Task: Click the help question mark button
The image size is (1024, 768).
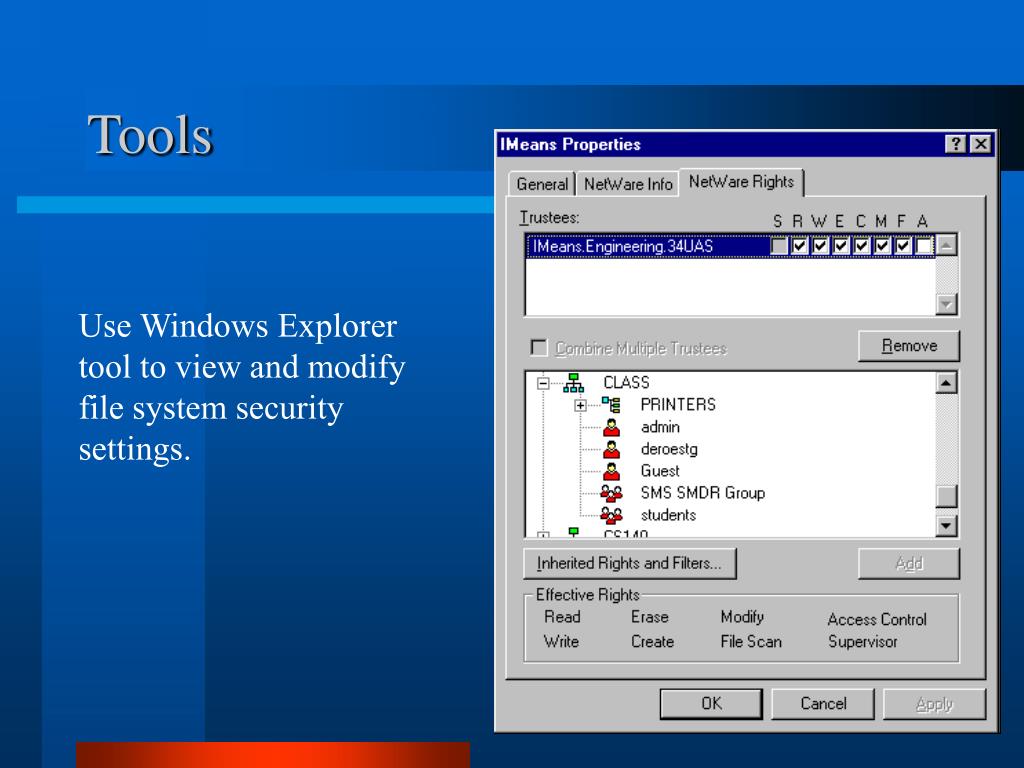Action: click(955, 144)
